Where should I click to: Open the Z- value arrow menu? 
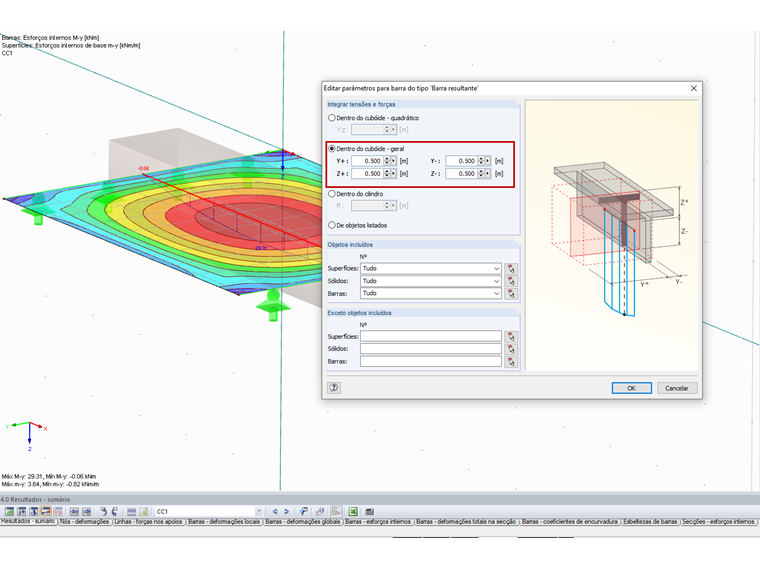click(488, 174)
